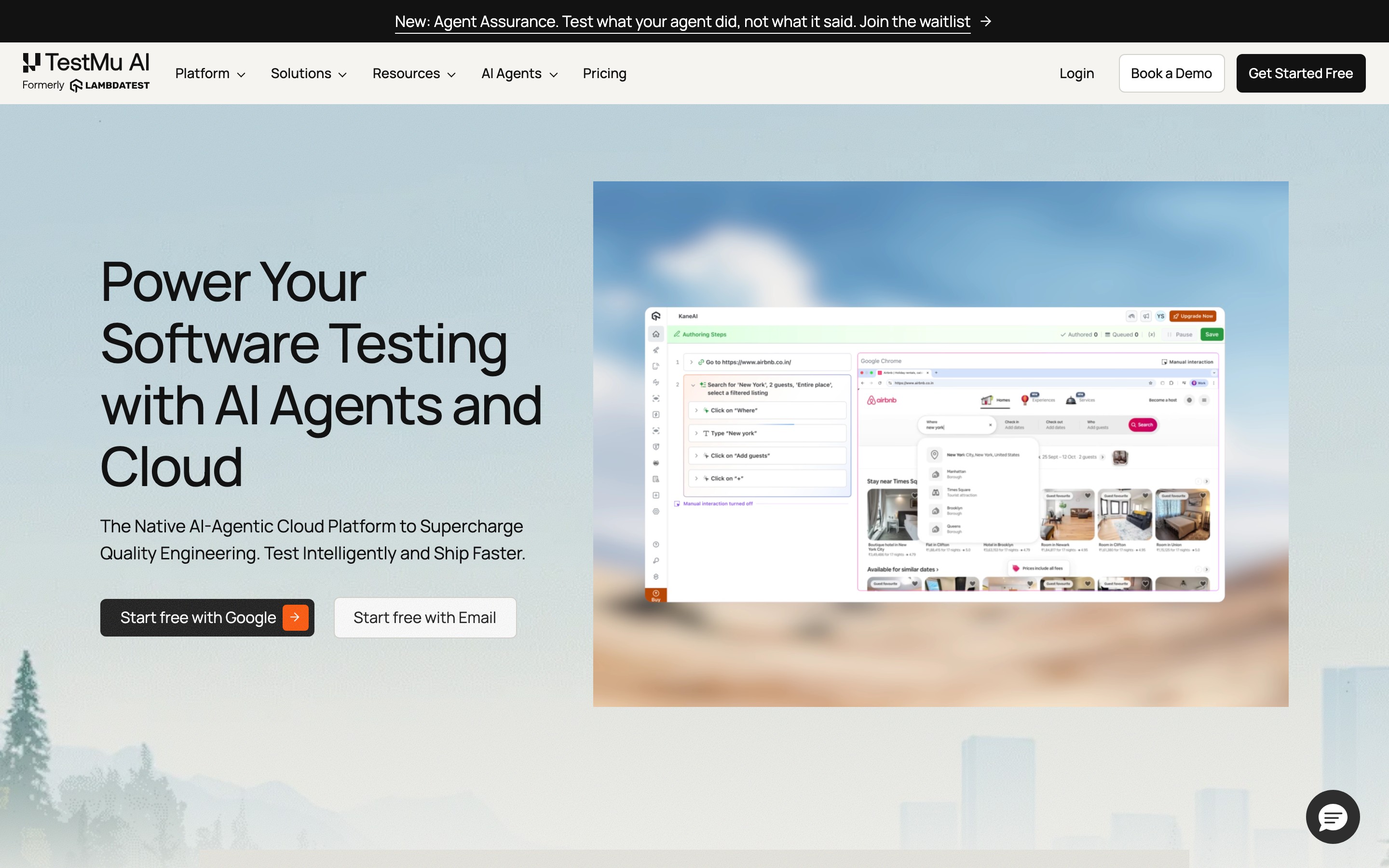
Task: Expand the Click on "+" step
Action: (x=696, y=479)
